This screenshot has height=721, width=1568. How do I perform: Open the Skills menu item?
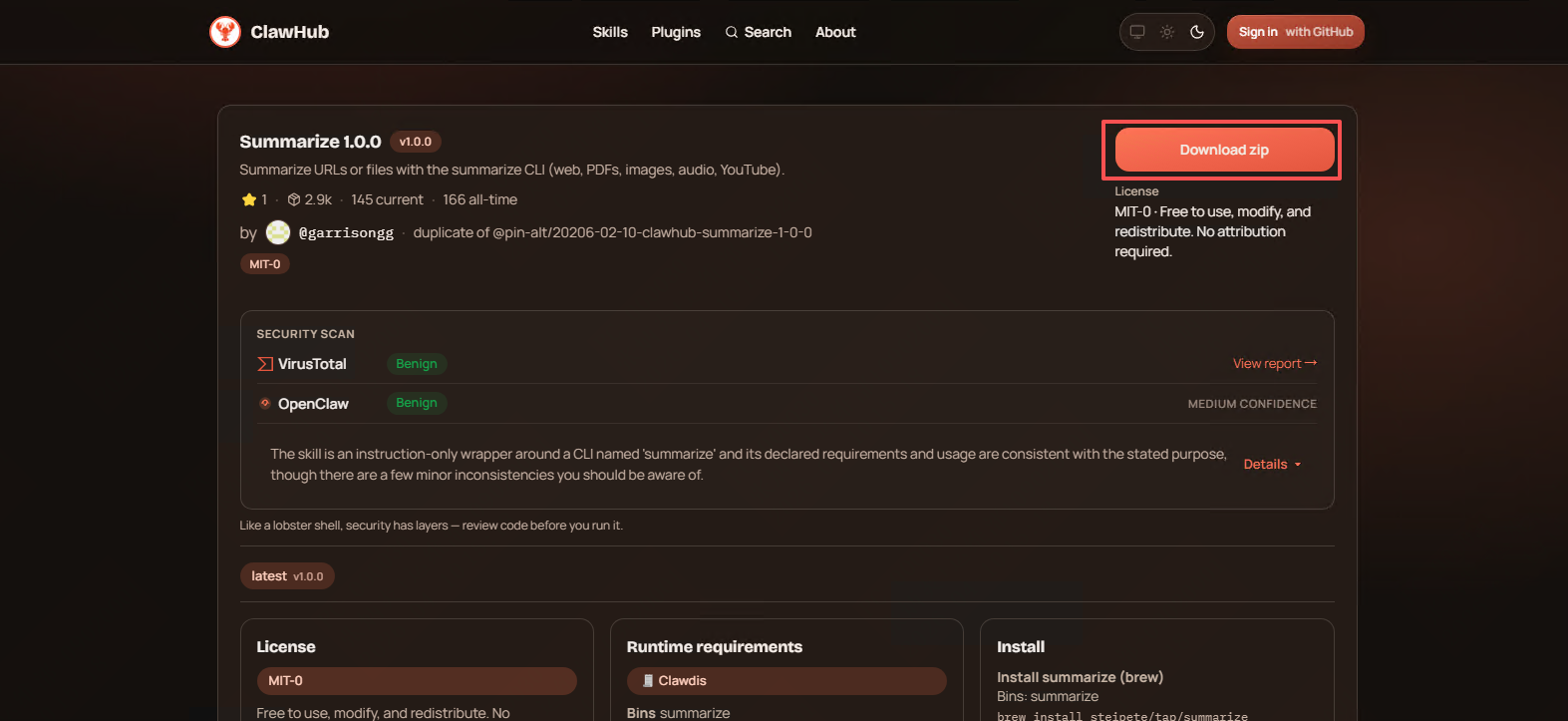(x=610, y=32)
